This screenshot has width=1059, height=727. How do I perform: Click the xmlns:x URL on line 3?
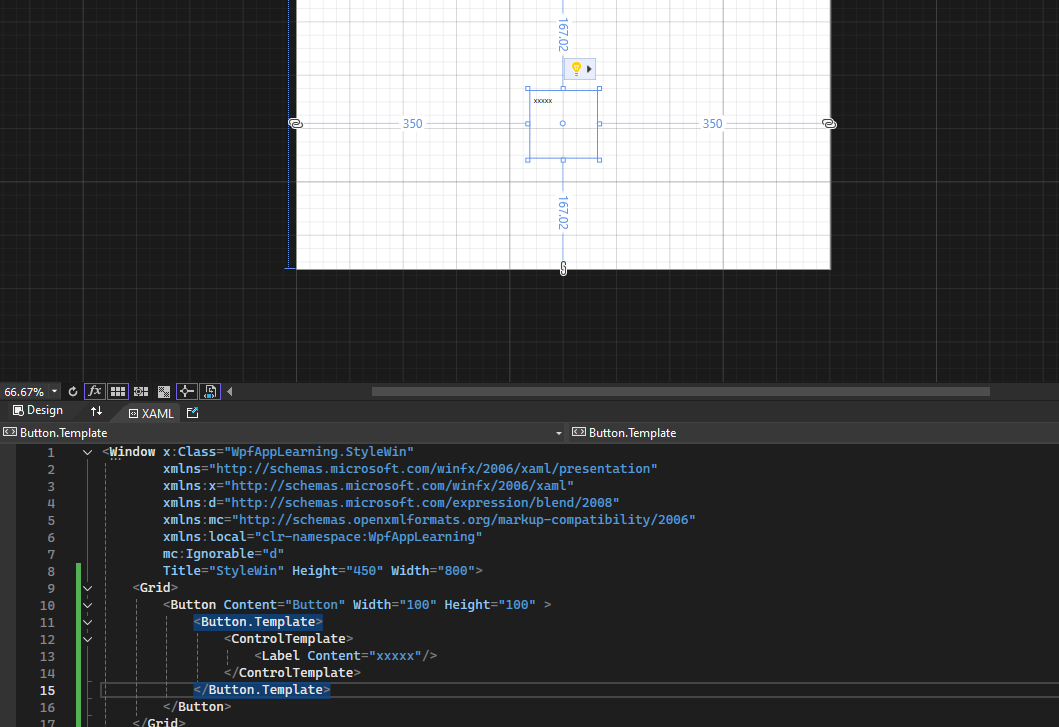399,485
